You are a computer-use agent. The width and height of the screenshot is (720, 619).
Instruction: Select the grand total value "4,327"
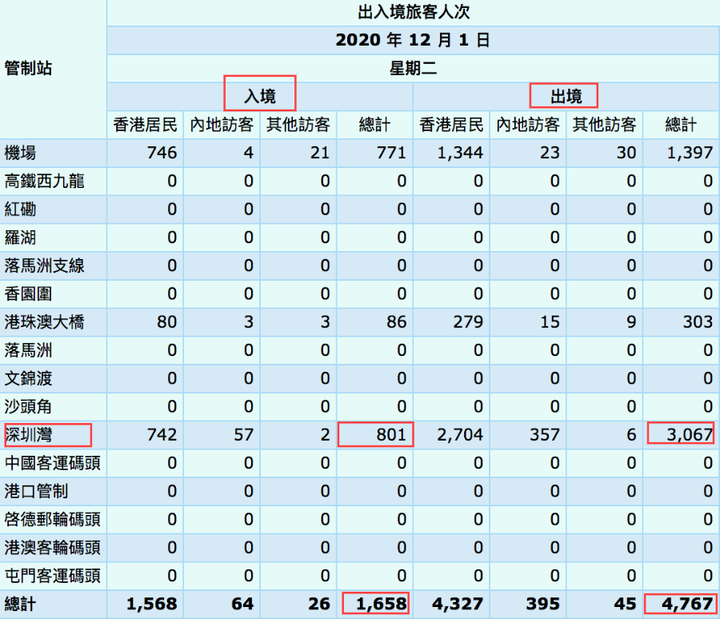(x=458, y=604)
